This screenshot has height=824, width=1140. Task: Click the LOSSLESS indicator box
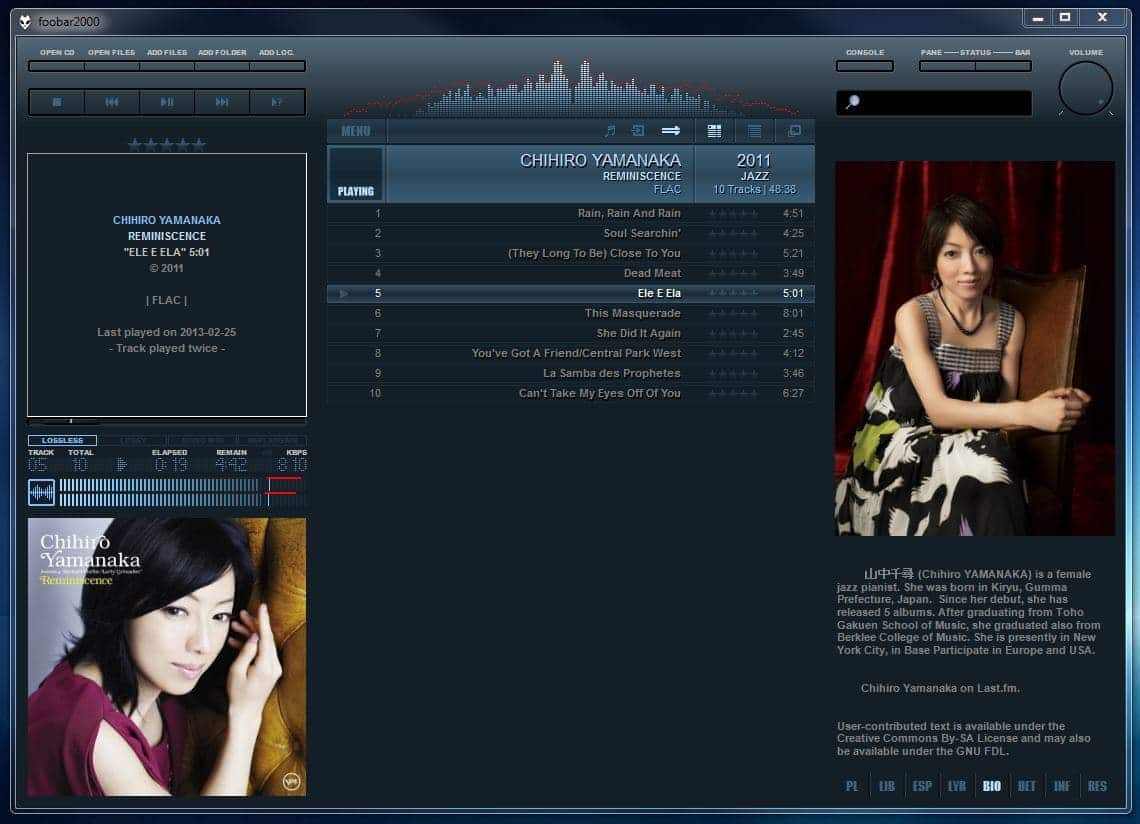coord(63,441)
